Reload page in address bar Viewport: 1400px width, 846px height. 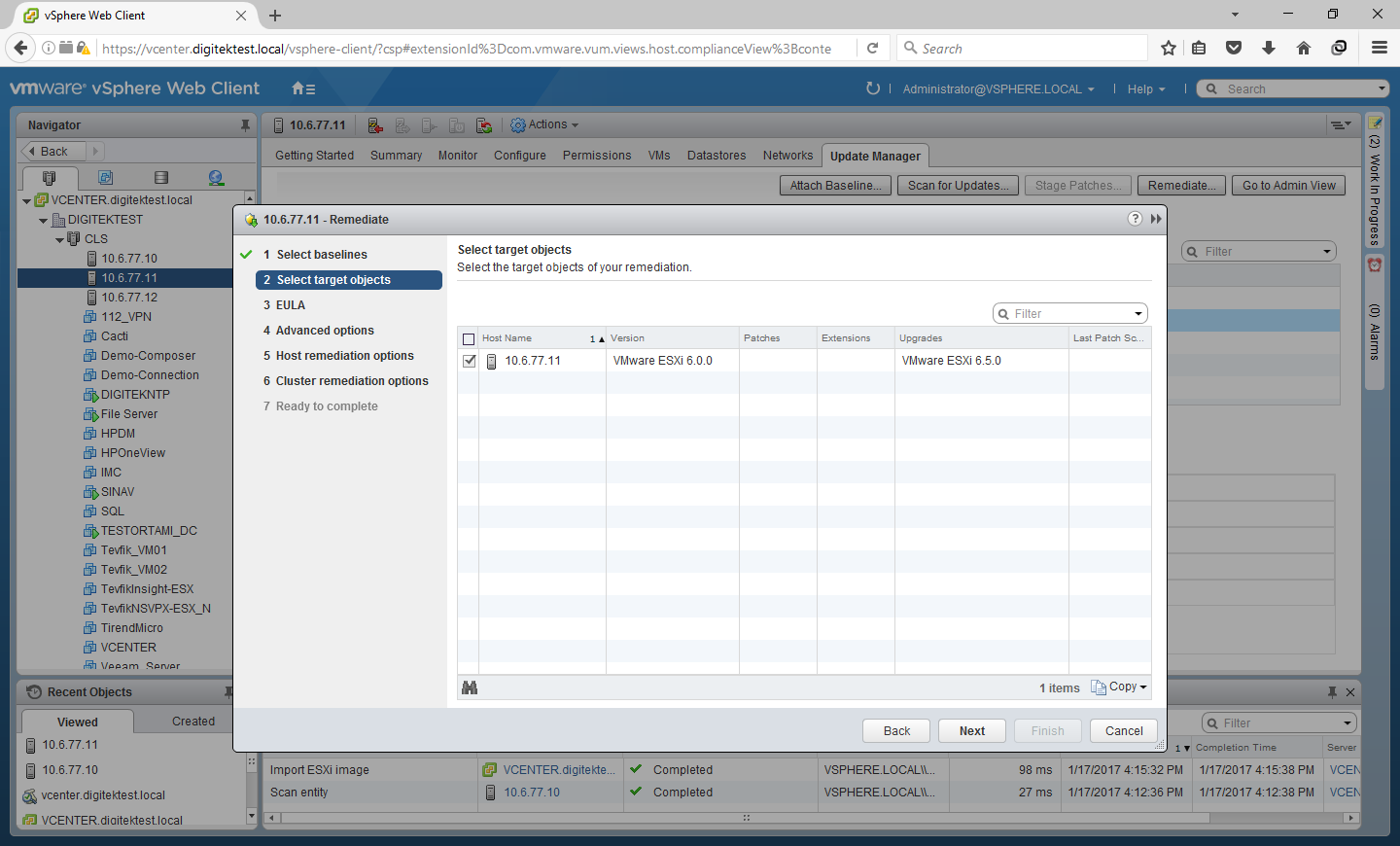(873, 48)
